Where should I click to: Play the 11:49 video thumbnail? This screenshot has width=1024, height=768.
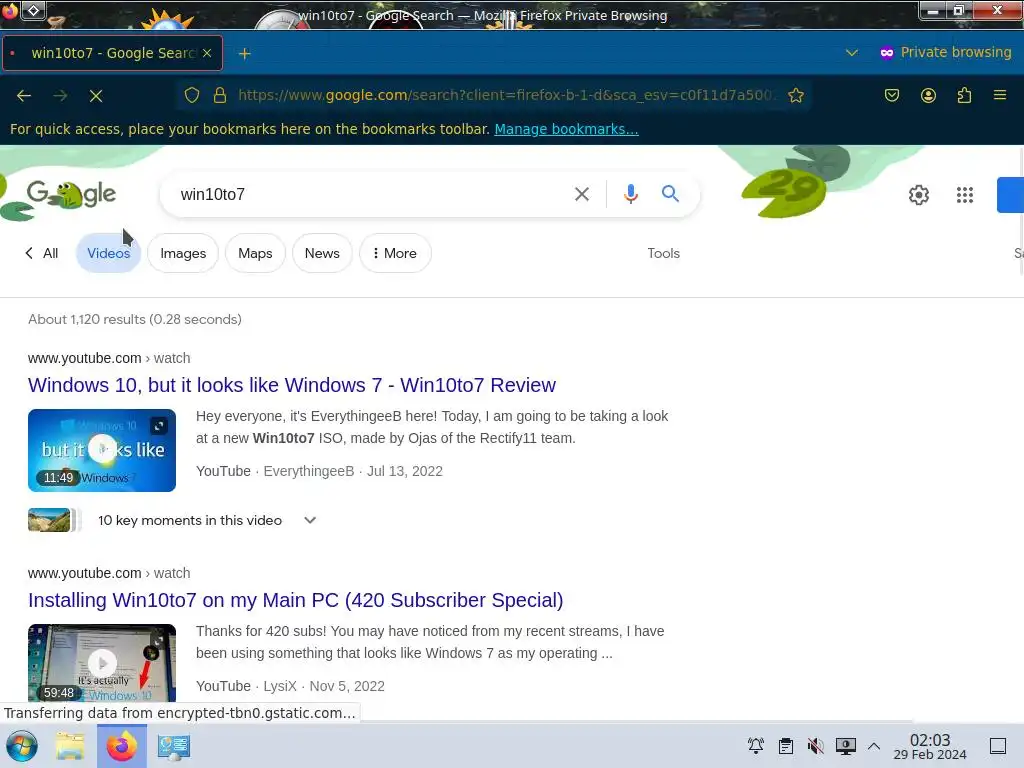click(102, 451)
